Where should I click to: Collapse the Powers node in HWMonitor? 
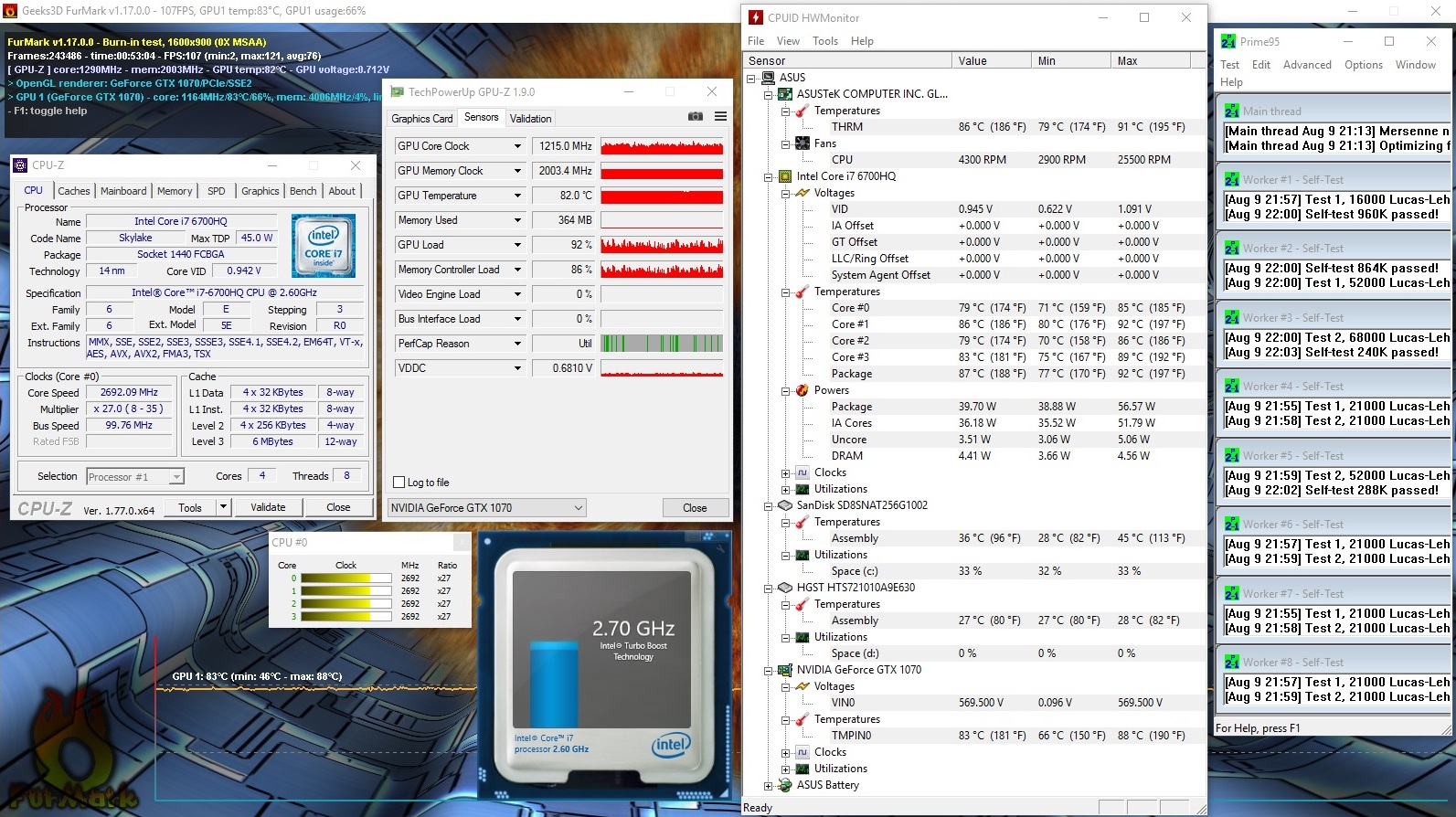(x=785, y=391)
